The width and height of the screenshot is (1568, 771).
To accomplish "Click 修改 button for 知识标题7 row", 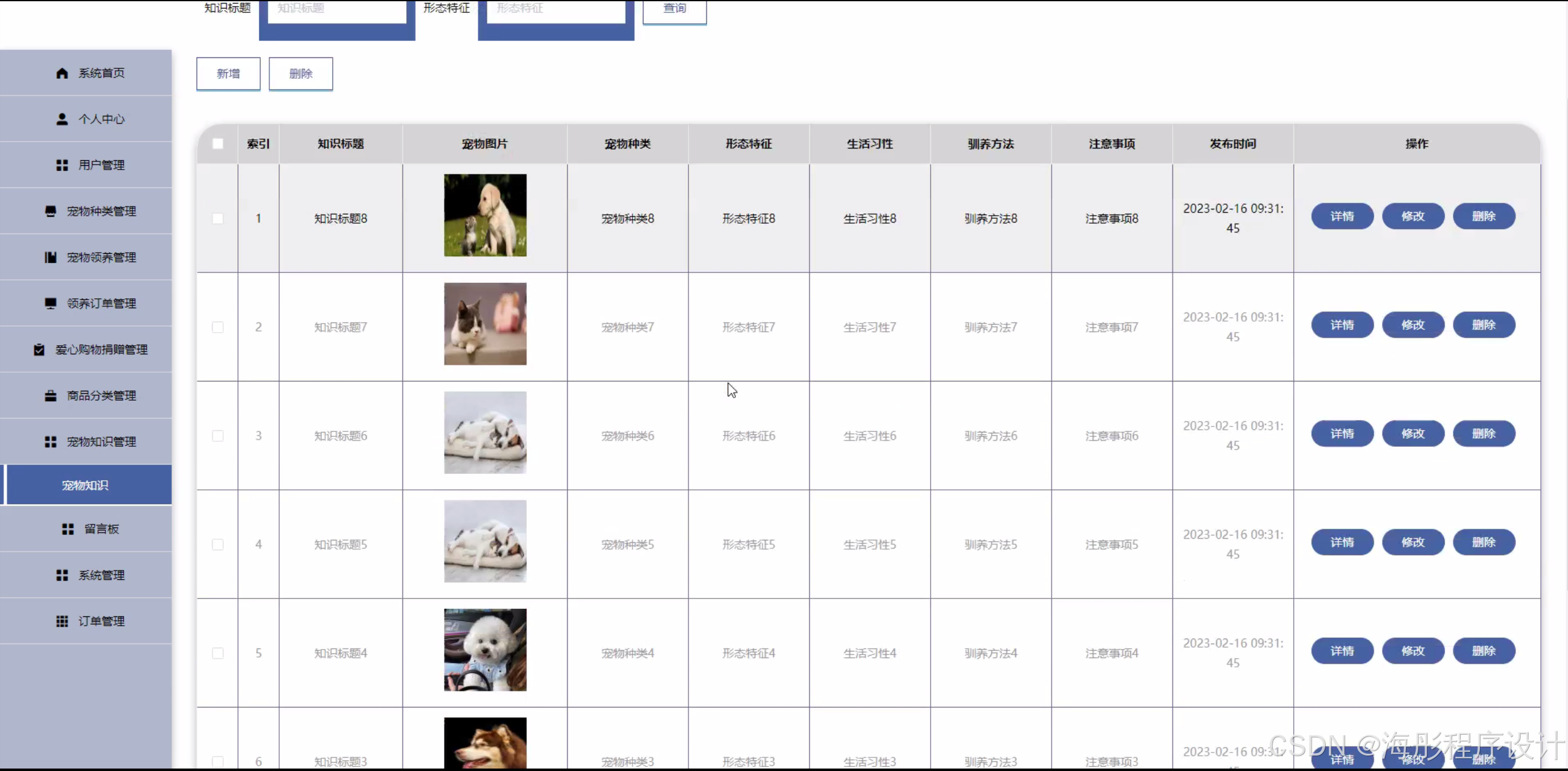I will (x=1413, y=325).
